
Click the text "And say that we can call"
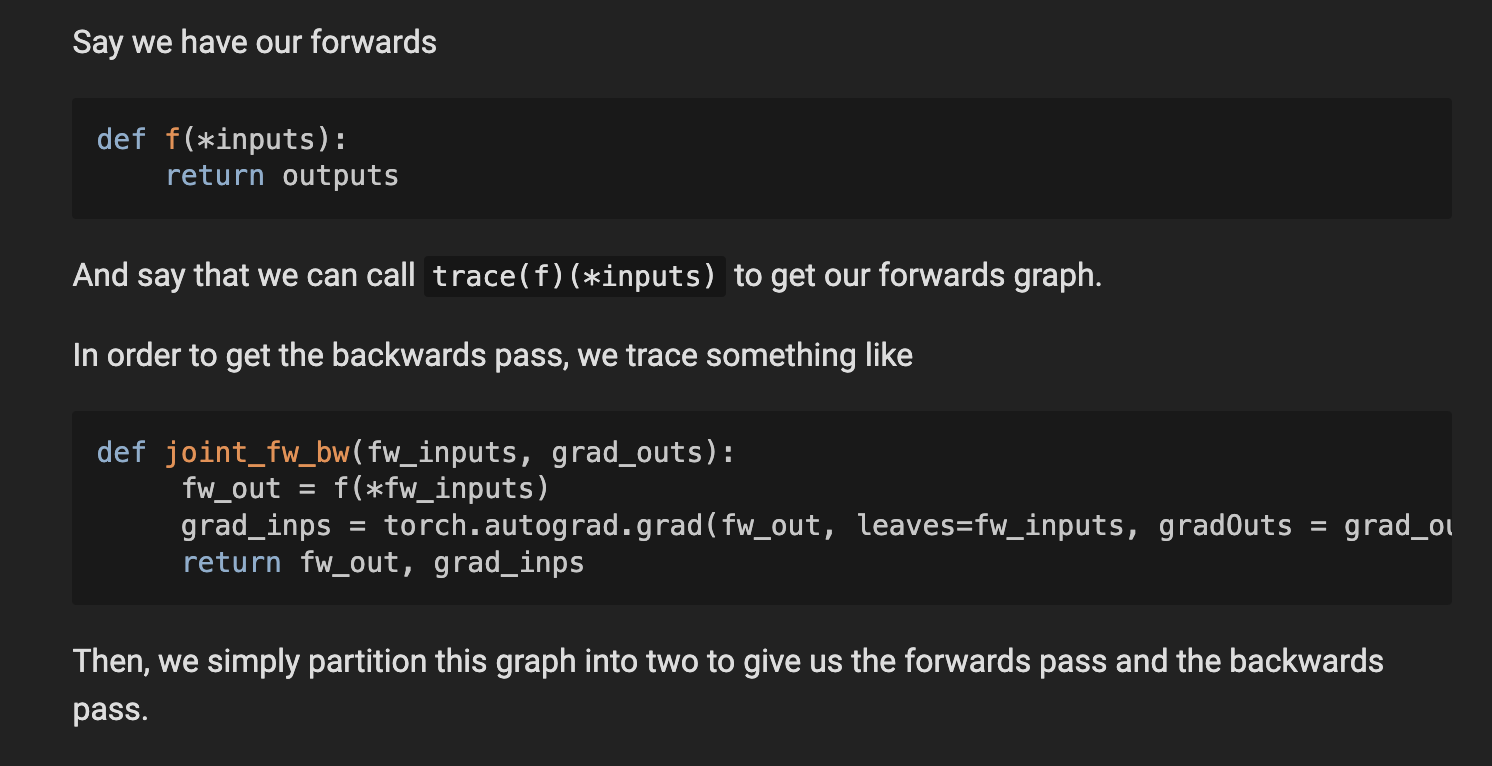coord(244,275)
